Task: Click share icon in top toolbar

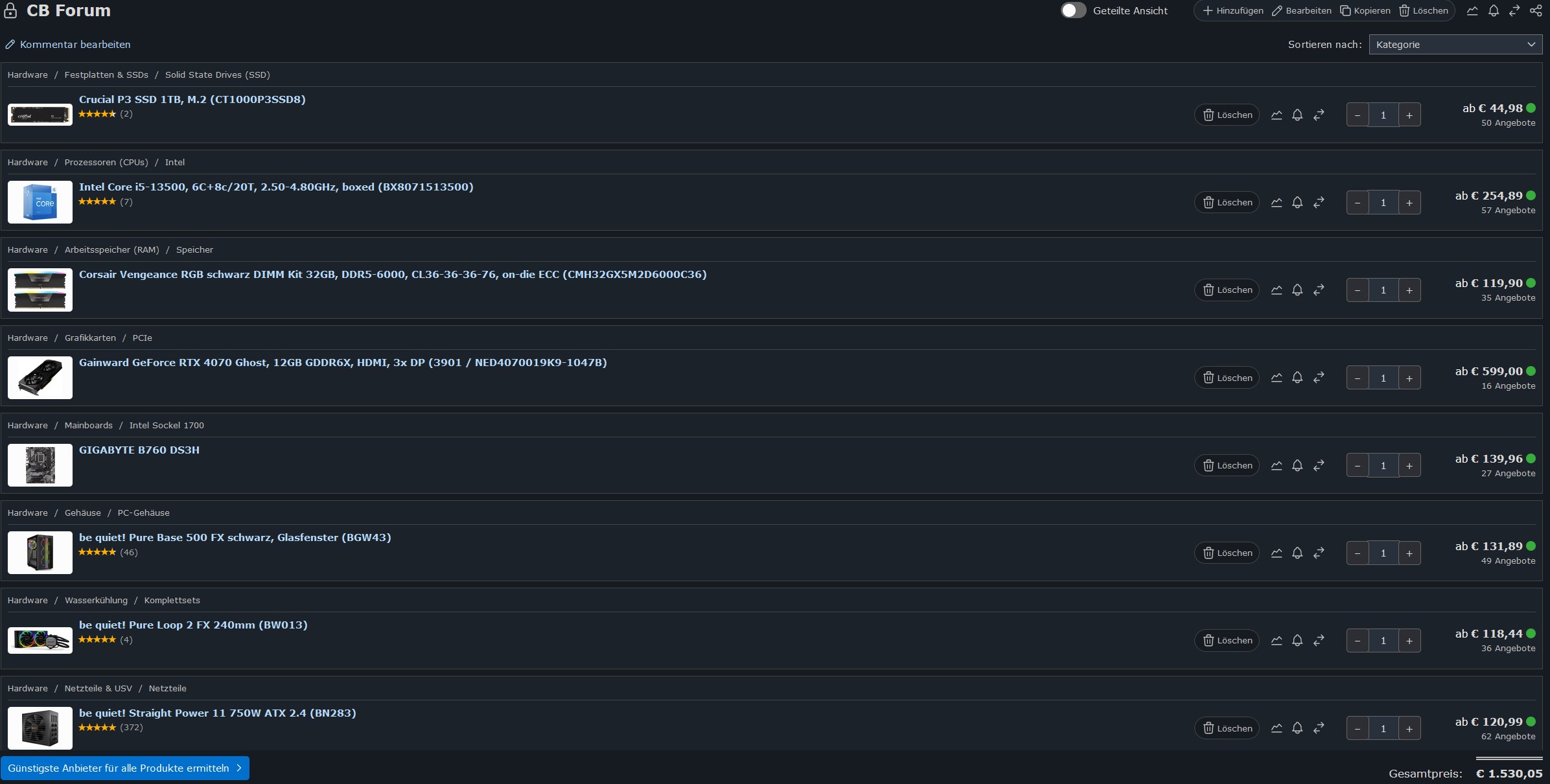Action: pos(1536,11)
